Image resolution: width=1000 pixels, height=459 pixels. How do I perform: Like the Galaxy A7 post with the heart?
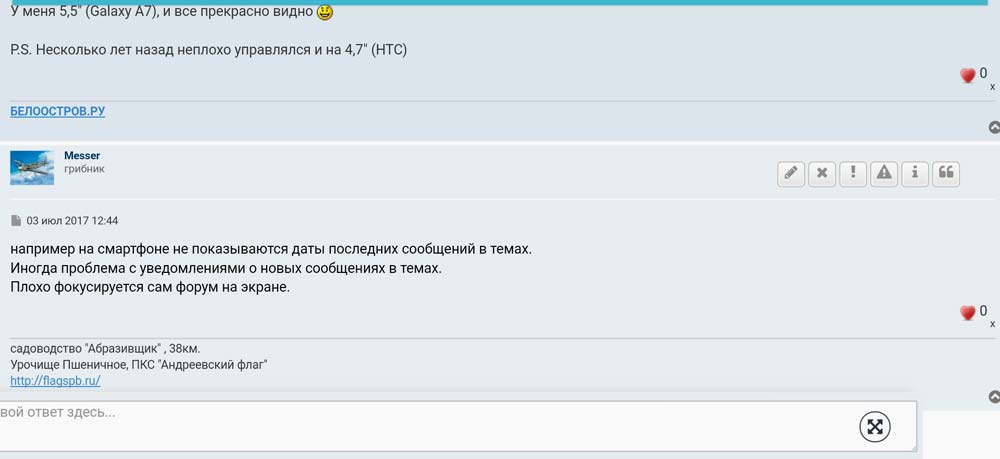pos(967,75)
